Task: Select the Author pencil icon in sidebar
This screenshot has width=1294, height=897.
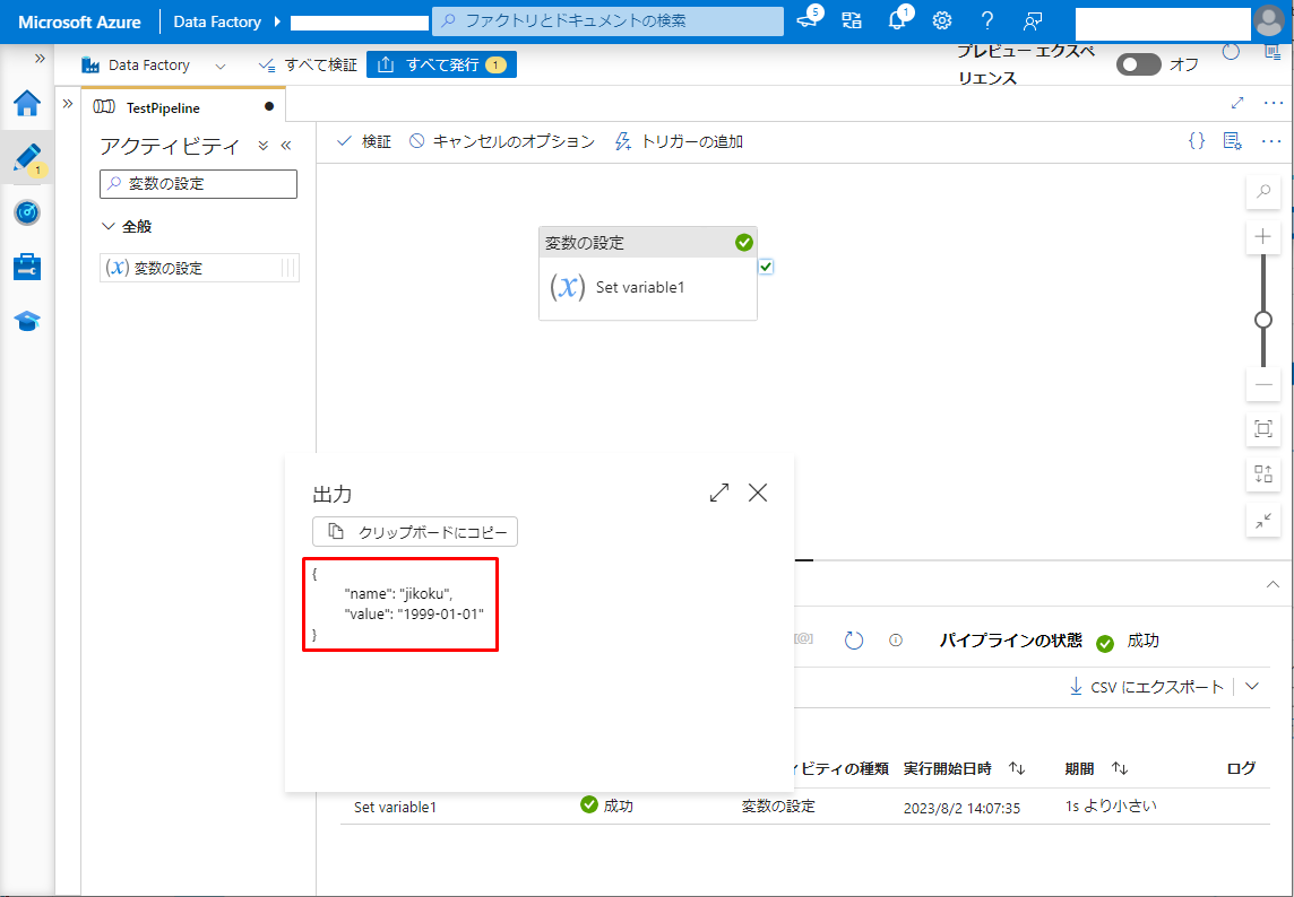Action: pos(27,157)
